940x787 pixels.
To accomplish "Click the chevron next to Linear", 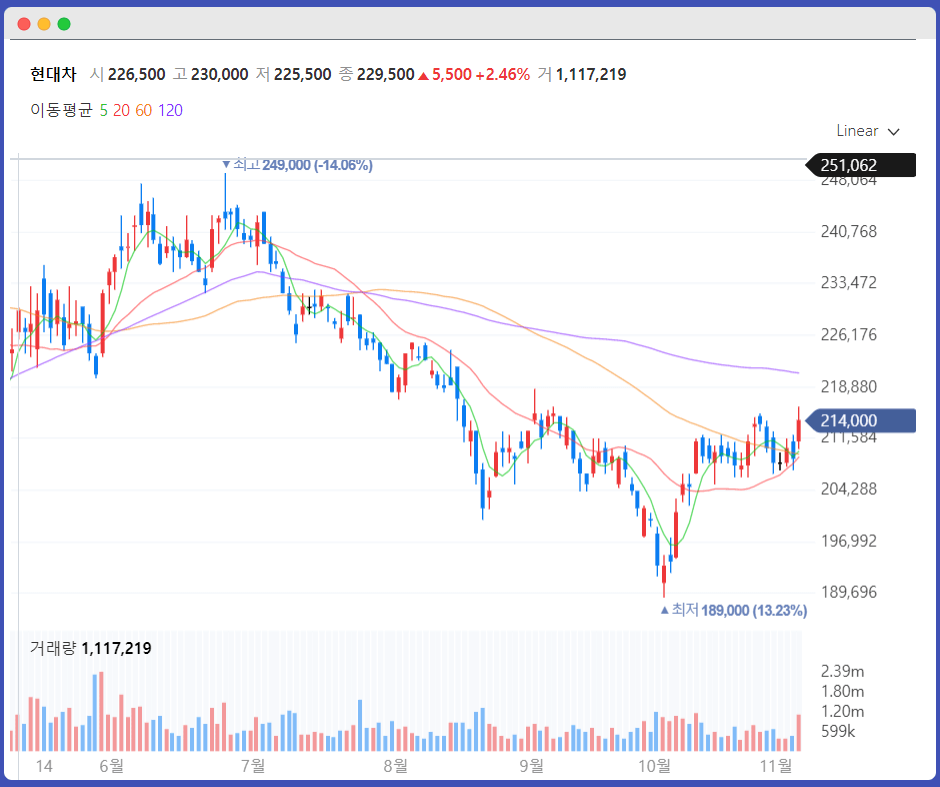I will [x=893, y=132].
